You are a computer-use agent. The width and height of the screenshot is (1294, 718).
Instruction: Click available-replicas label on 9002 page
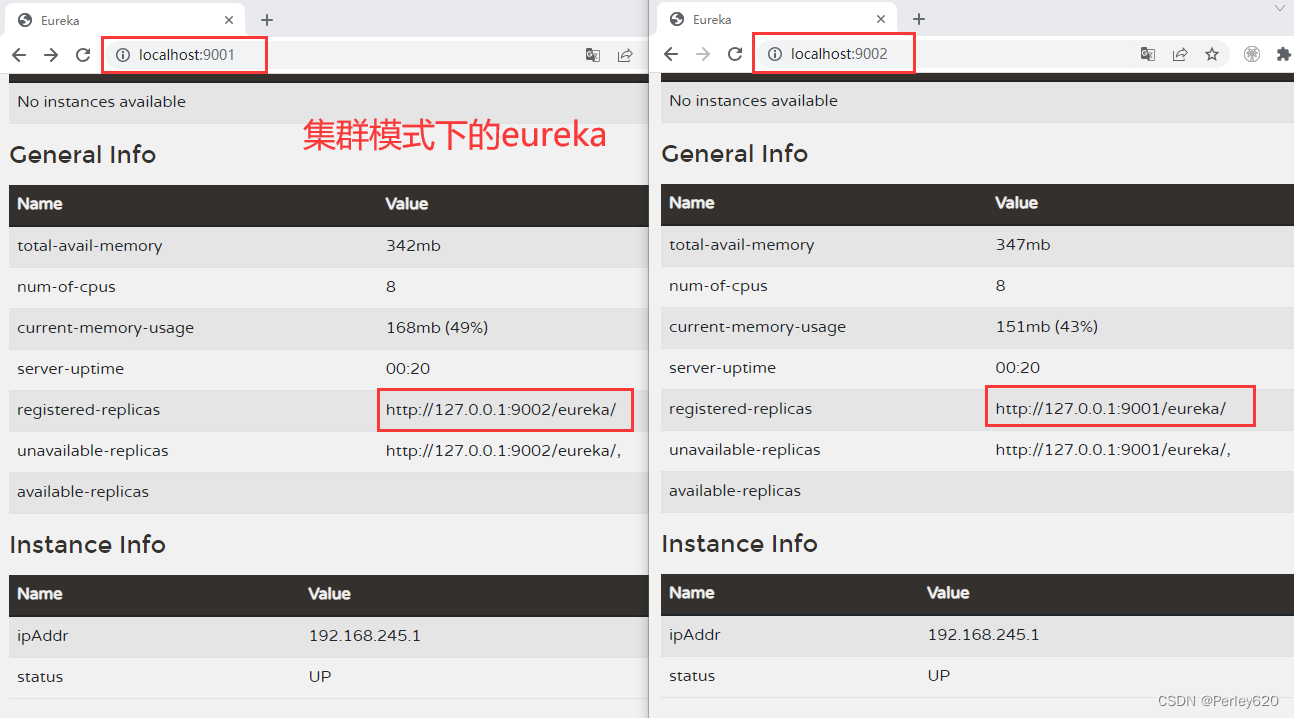pyautogui.click(x=735, y=491)
